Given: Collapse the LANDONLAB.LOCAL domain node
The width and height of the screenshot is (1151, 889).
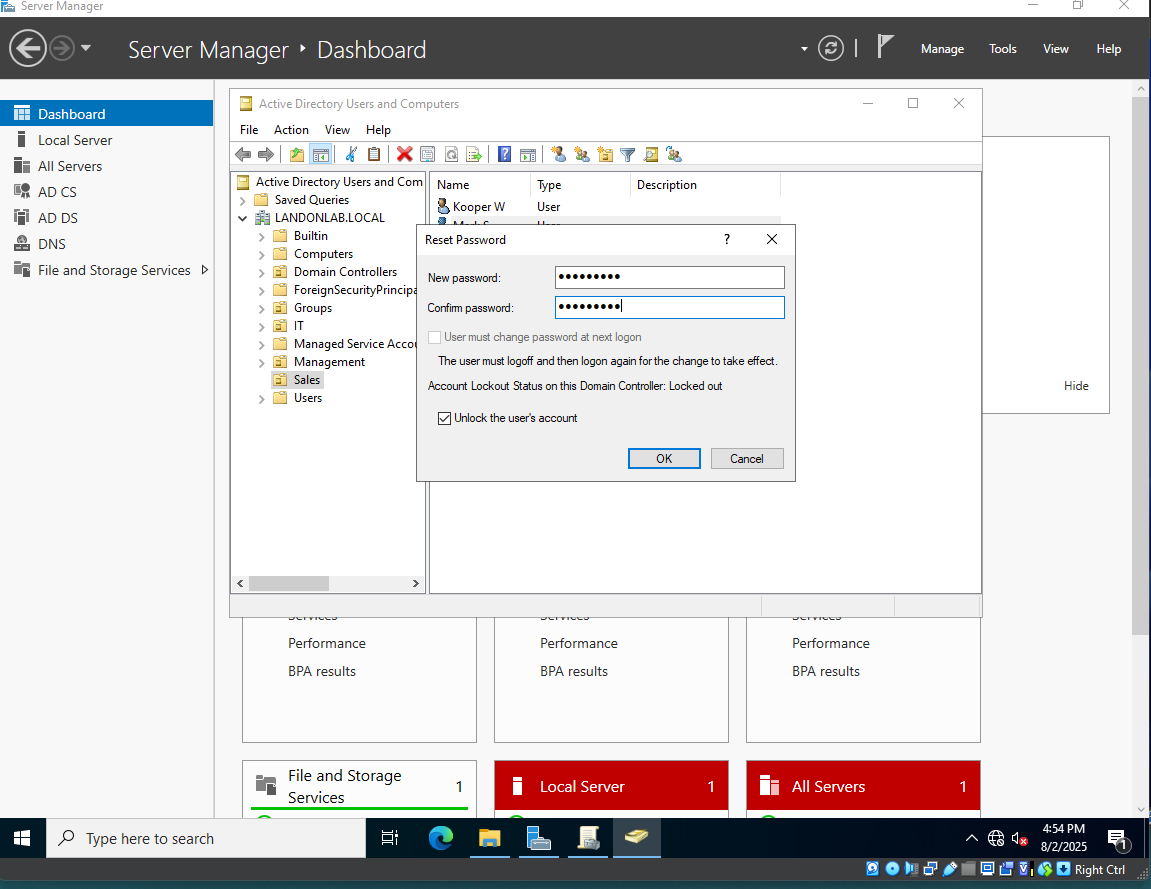Looking at the screenshot, I should (x=243, y=218).
